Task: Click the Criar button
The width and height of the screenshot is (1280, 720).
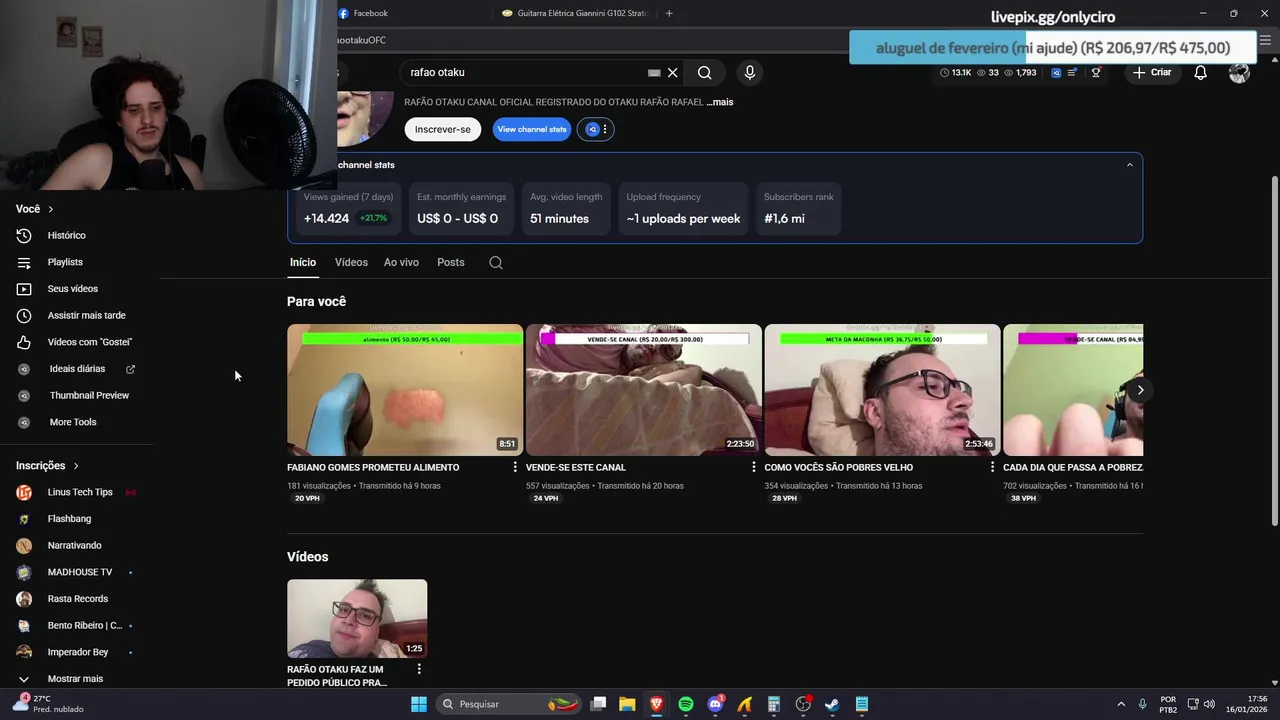Action: [x=1151, y=72]
